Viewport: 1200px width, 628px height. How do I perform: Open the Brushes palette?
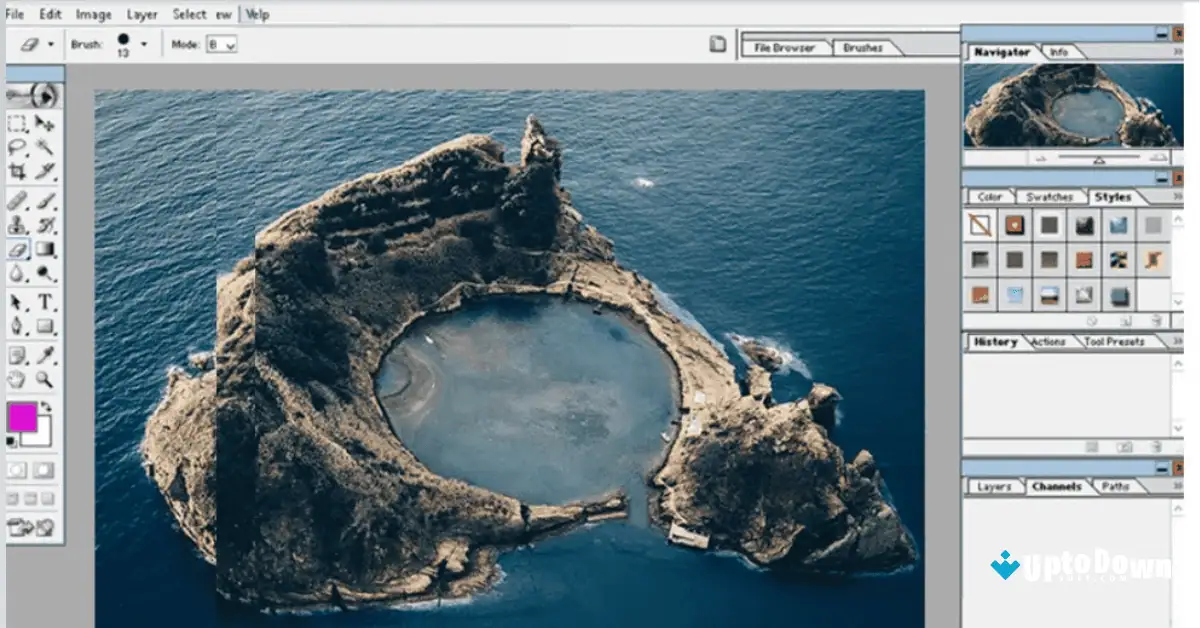pyautogui.click(x=864, y=46)
